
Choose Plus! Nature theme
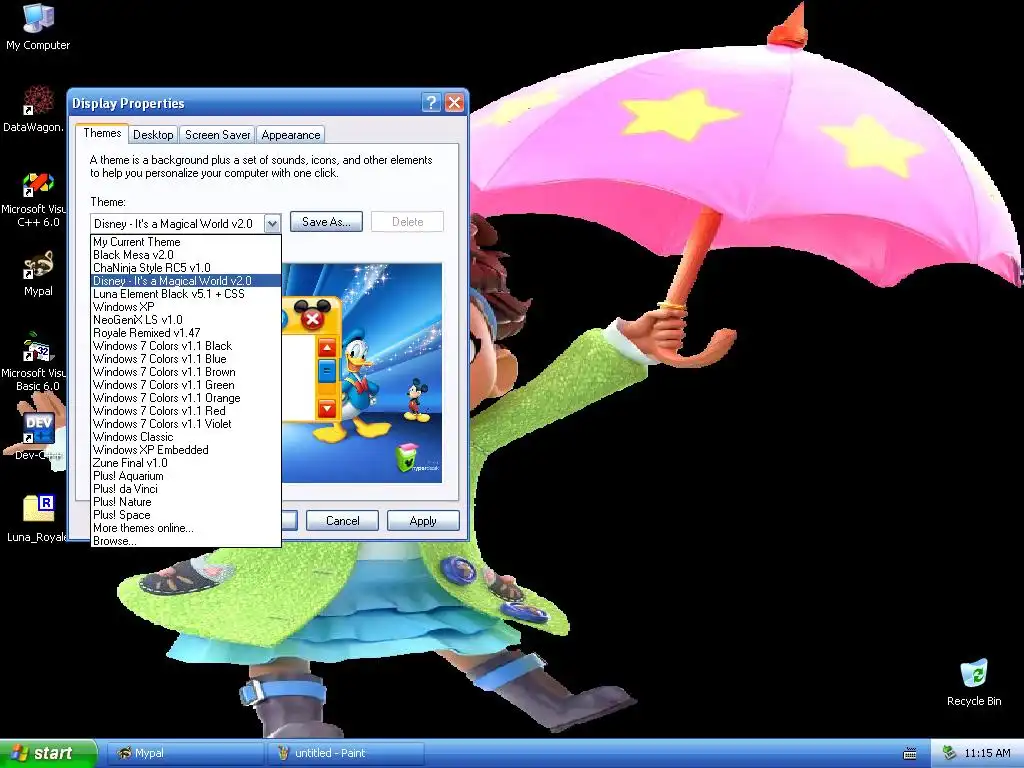(x=185, y=502)
